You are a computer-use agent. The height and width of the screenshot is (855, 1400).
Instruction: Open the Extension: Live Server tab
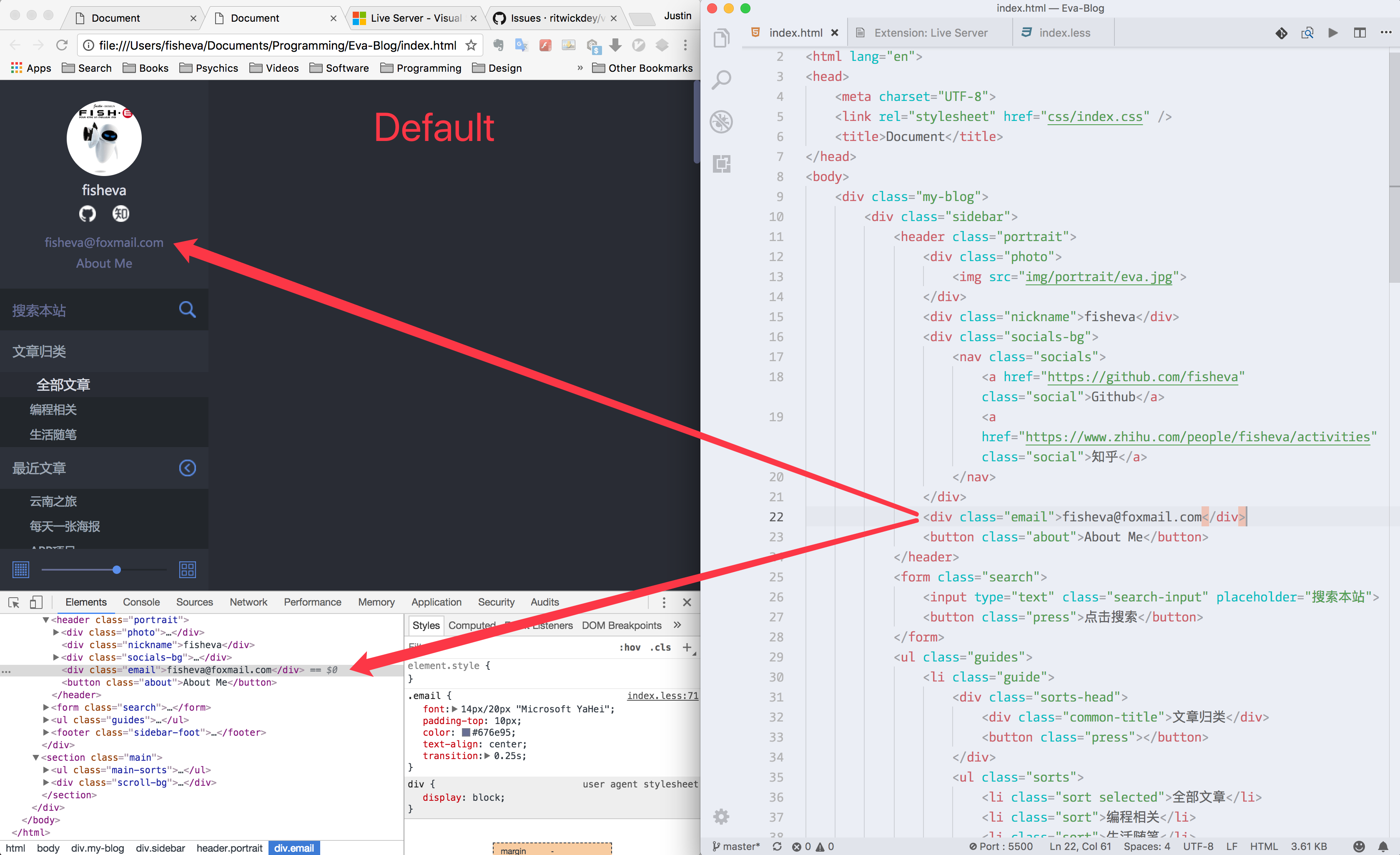pos(930,33)
